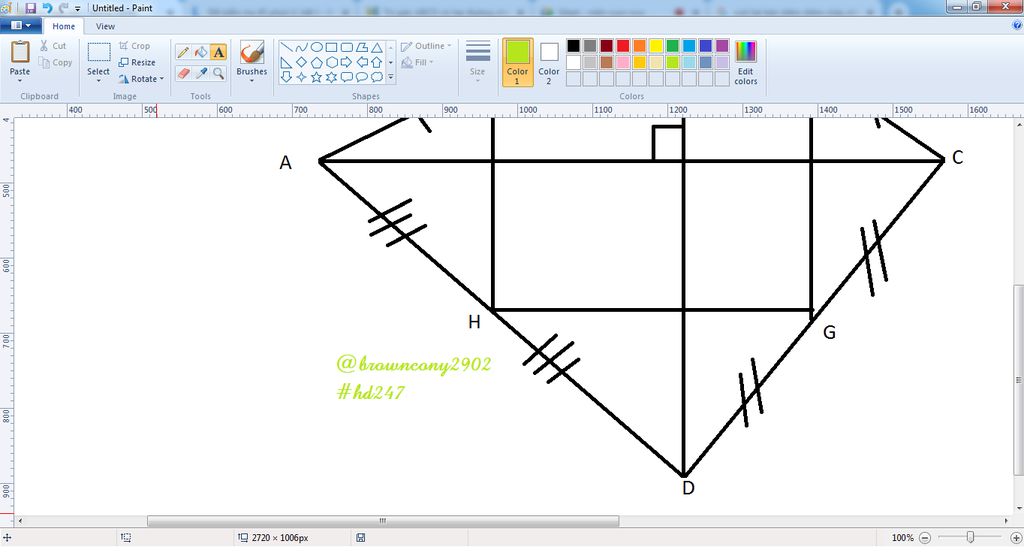This screenshot has width=1024, height=553.
Task: Choose the Oval shape
Action: click(x=316, y=48)
